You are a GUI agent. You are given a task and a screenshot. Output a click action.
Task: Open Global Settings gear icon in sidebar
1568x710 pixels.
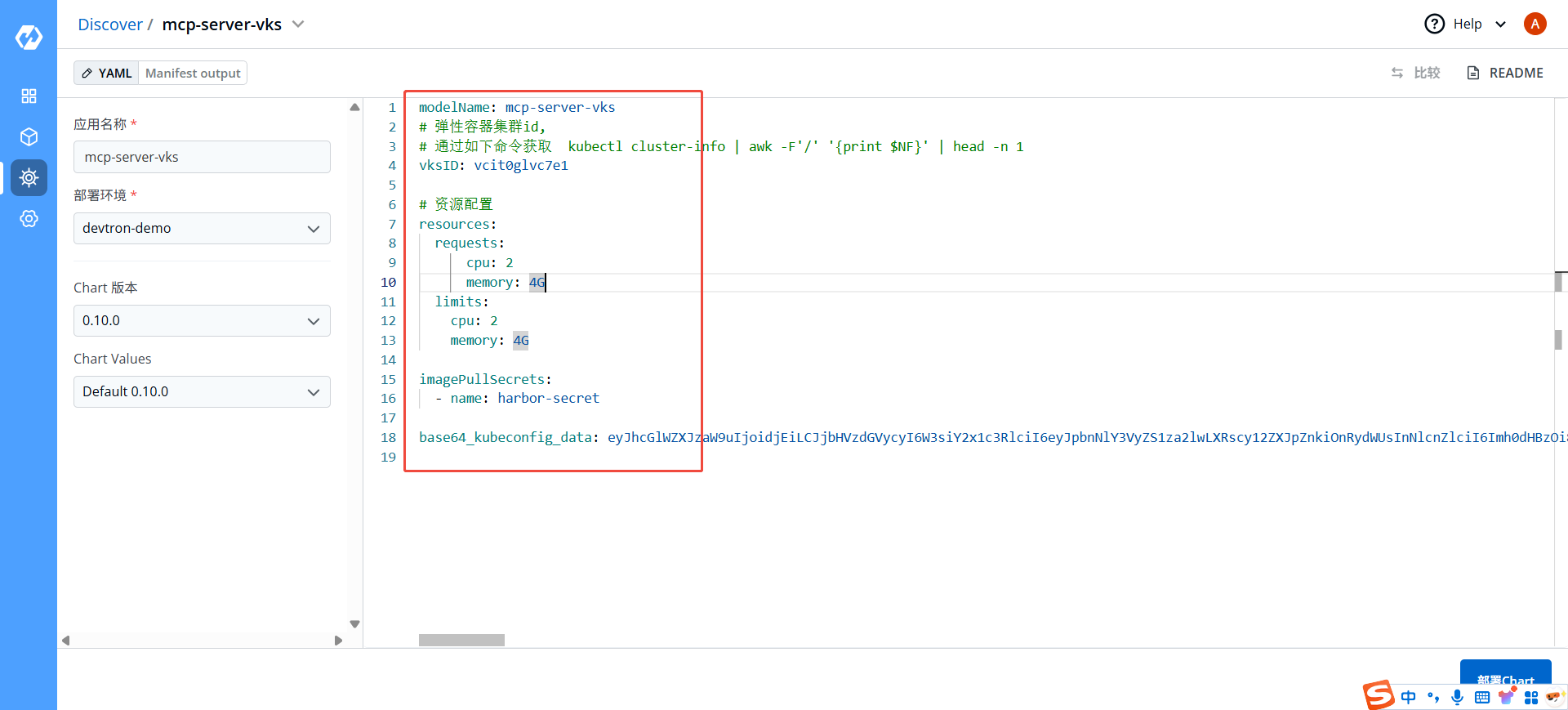29,218
